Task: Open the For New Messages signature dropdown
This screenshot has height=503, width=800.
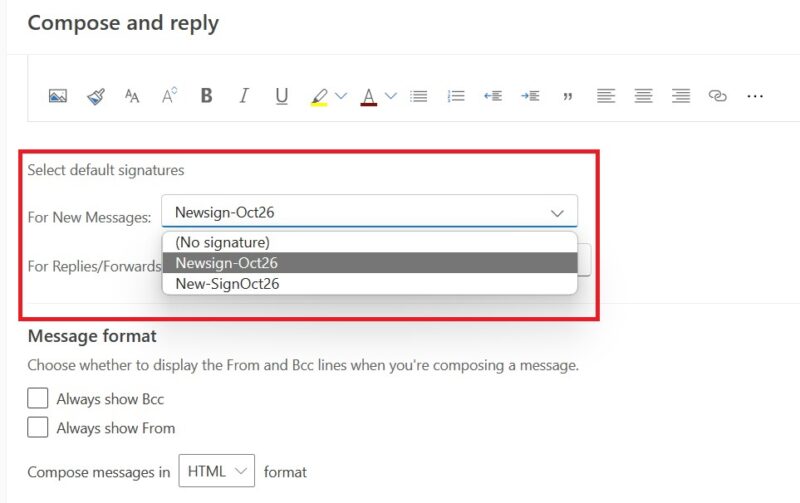Action: coord(369,211)
